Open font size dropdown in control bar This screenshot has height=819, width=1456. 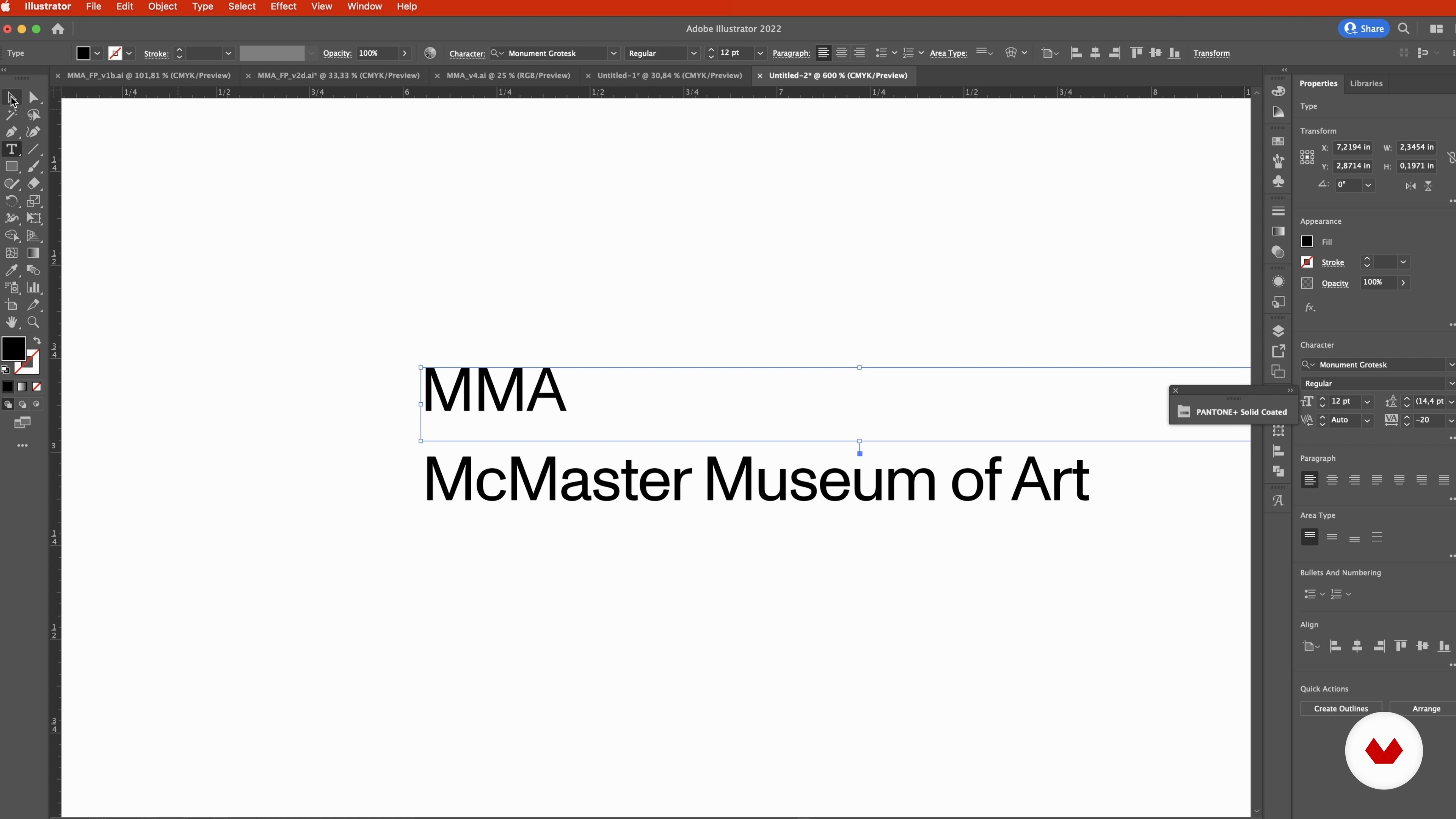coord(760,53)
